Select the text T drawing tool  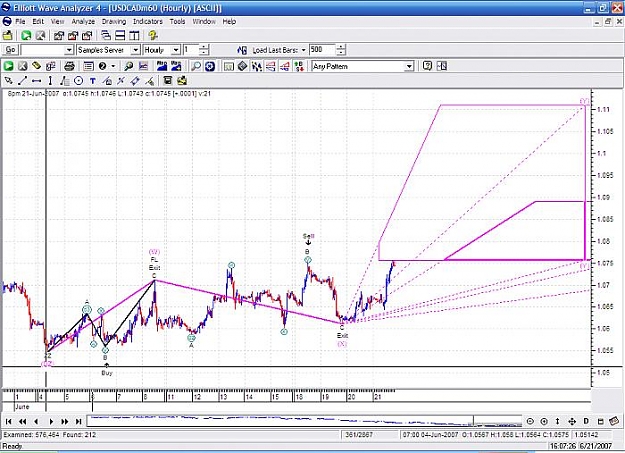pyautogui.click(x=92, y=81)
